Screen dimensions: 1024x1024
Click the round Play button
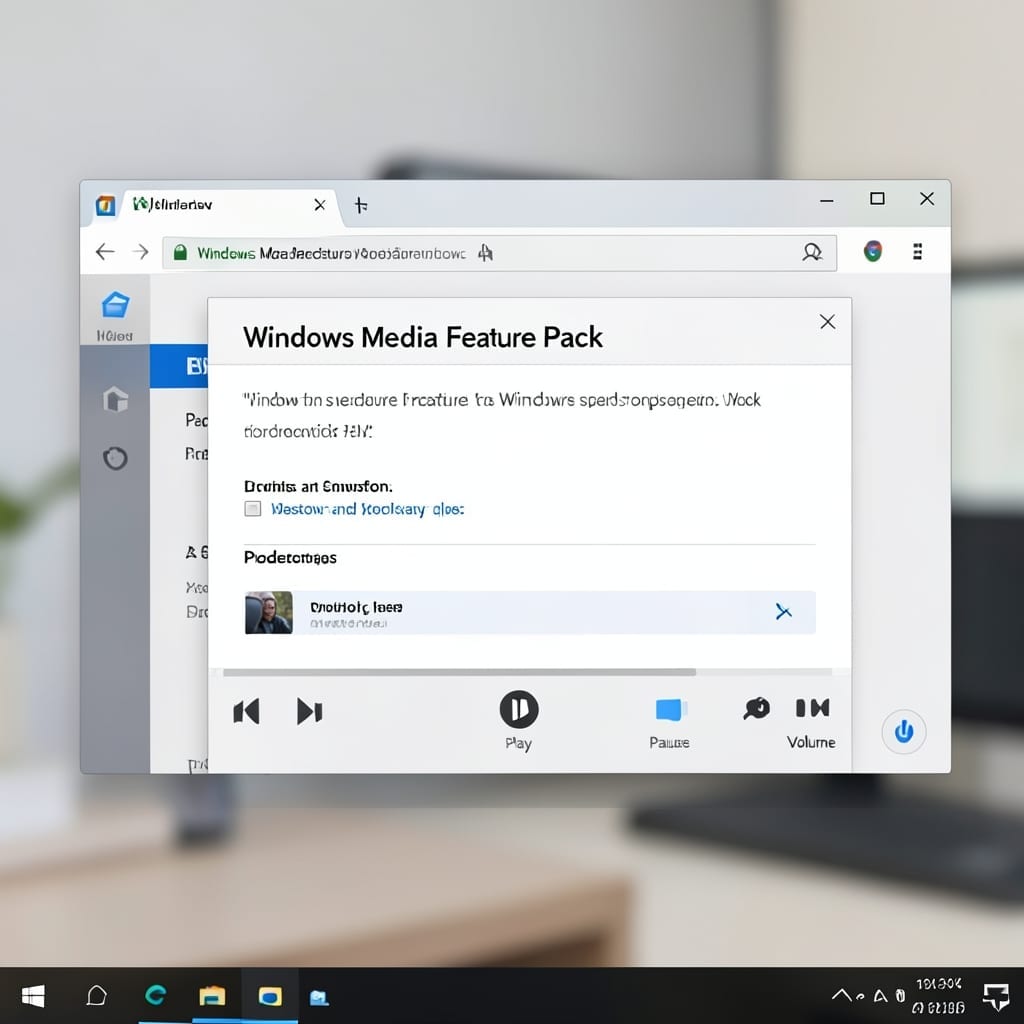tap(519, 709)
